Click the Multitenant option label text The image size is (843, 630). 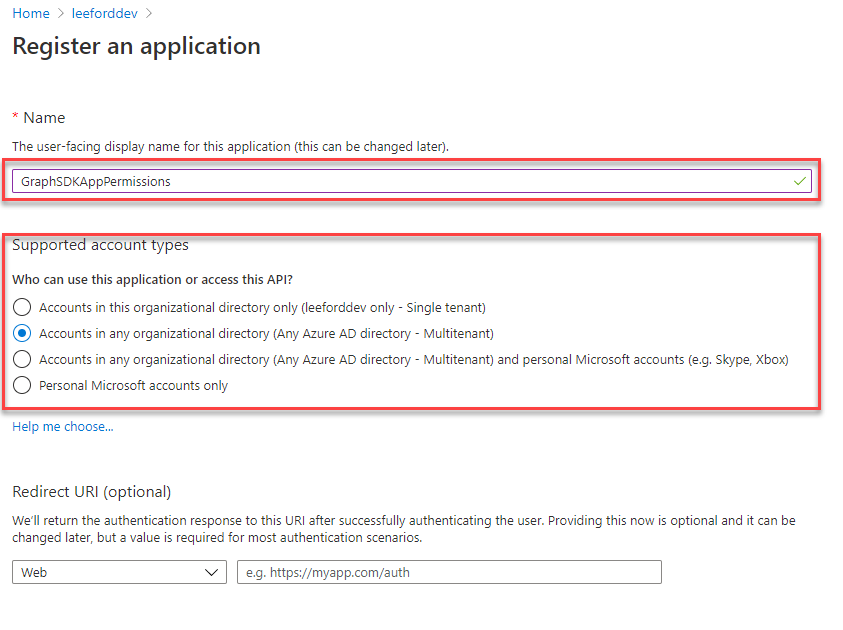pyautogui.click(x=266, y=334)
